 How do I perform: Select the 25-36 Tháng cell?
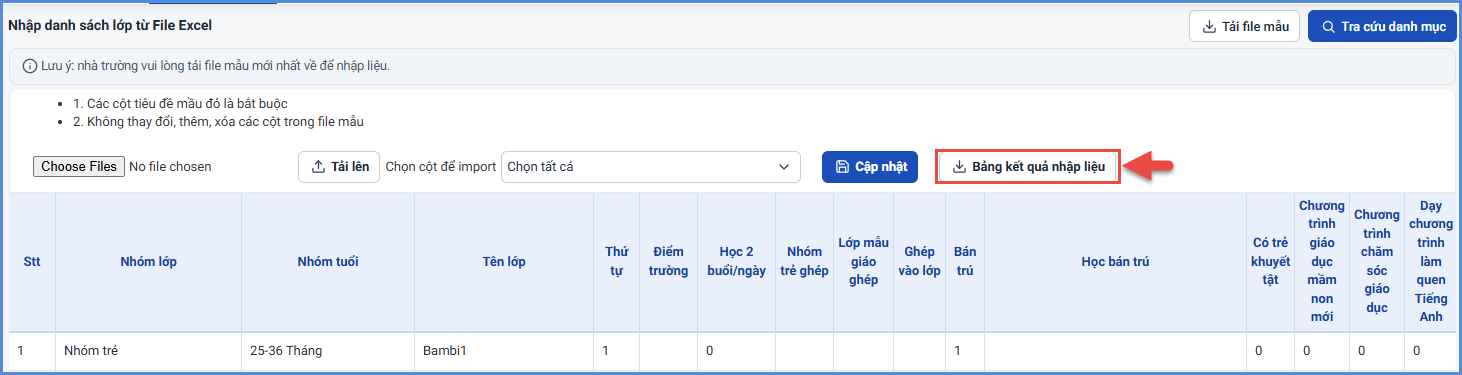328,351
